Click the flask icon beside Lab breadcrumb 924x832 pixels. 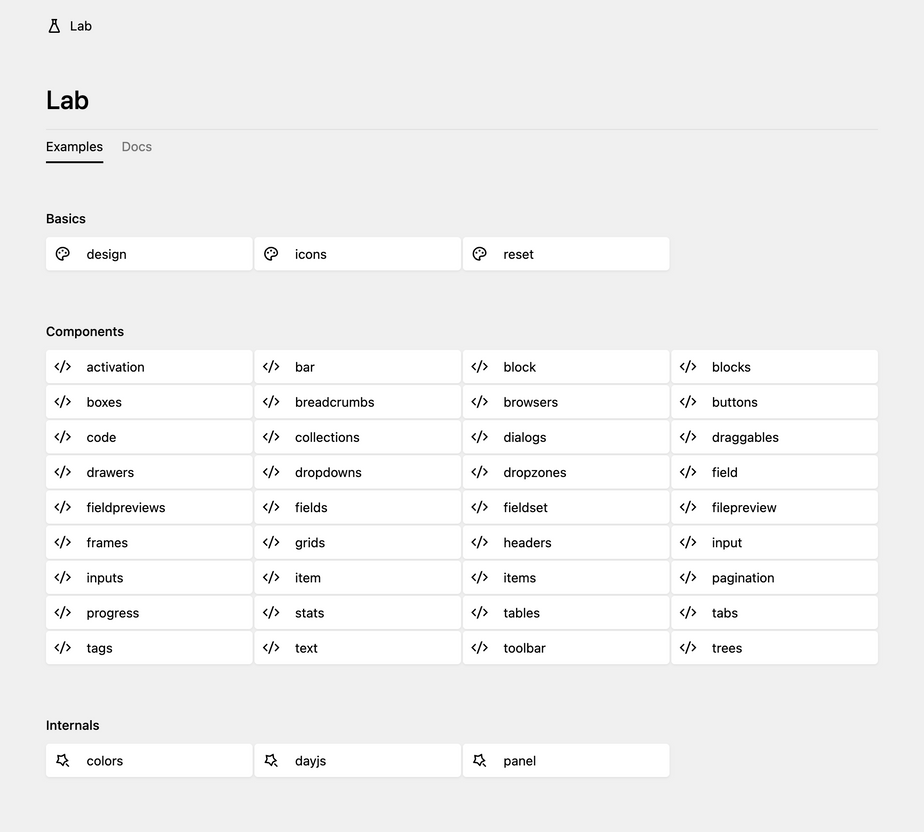pyautogui.click(x=54, y=26)
